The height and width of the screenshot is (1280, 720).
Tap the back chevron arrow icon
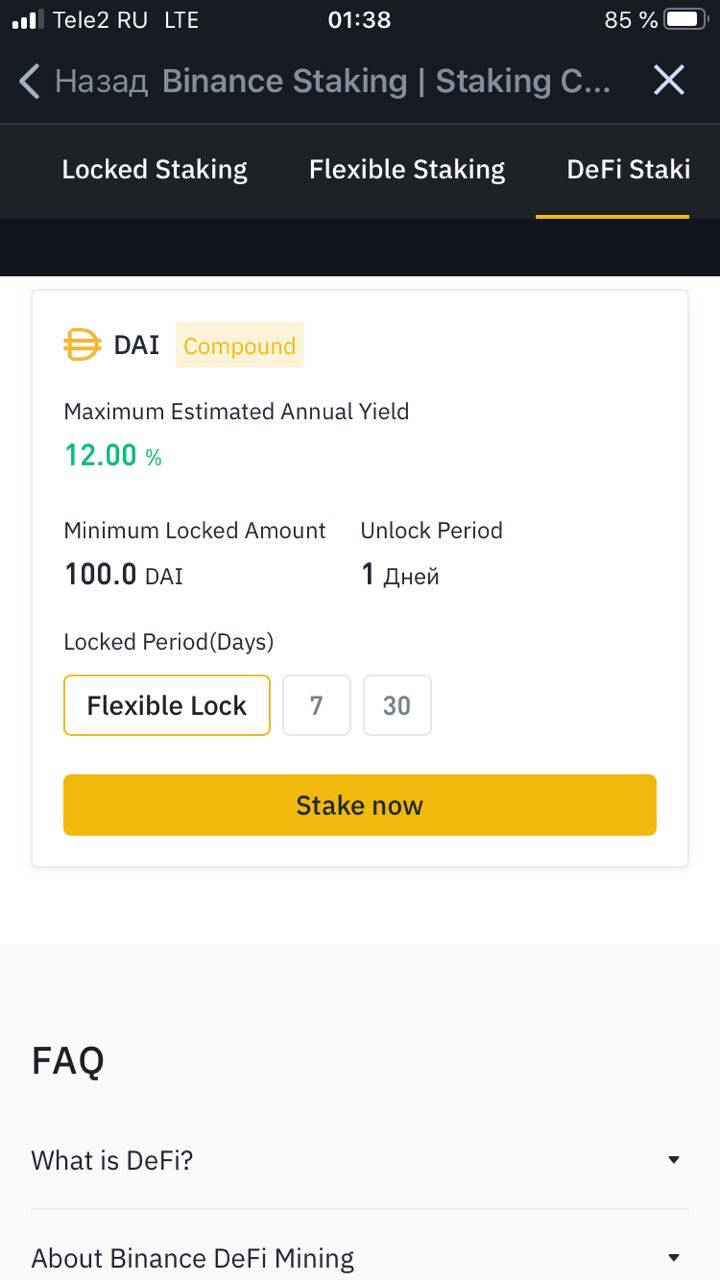(x=30, y=81)
